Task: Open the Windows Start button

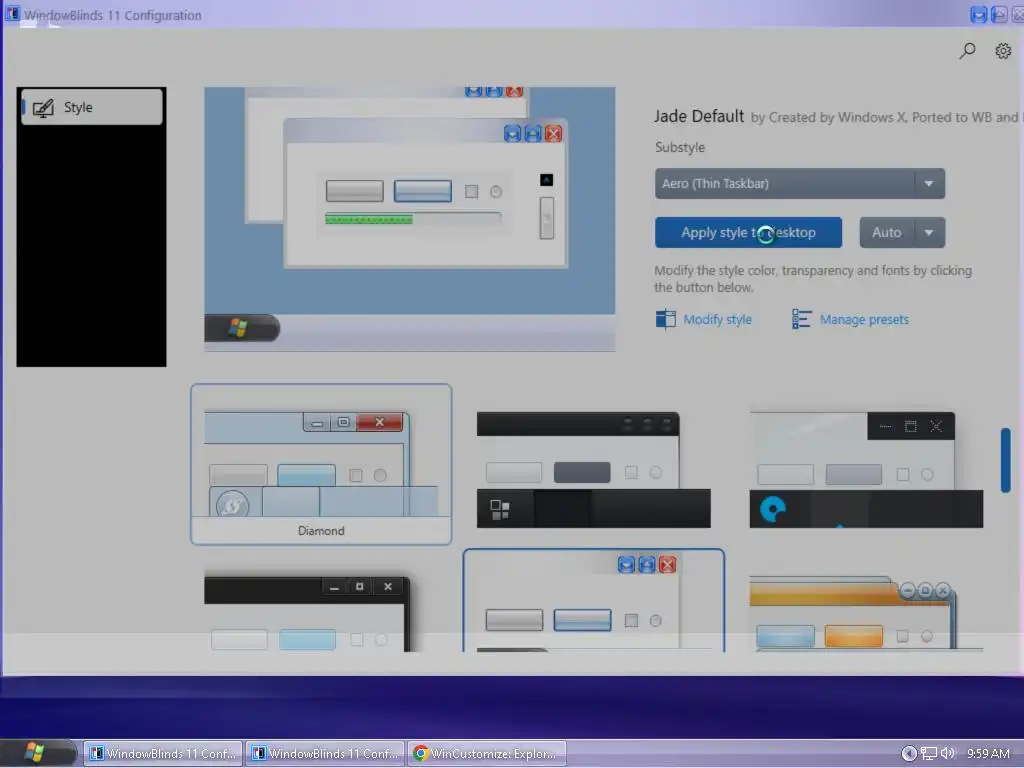Action: (37, 753)
